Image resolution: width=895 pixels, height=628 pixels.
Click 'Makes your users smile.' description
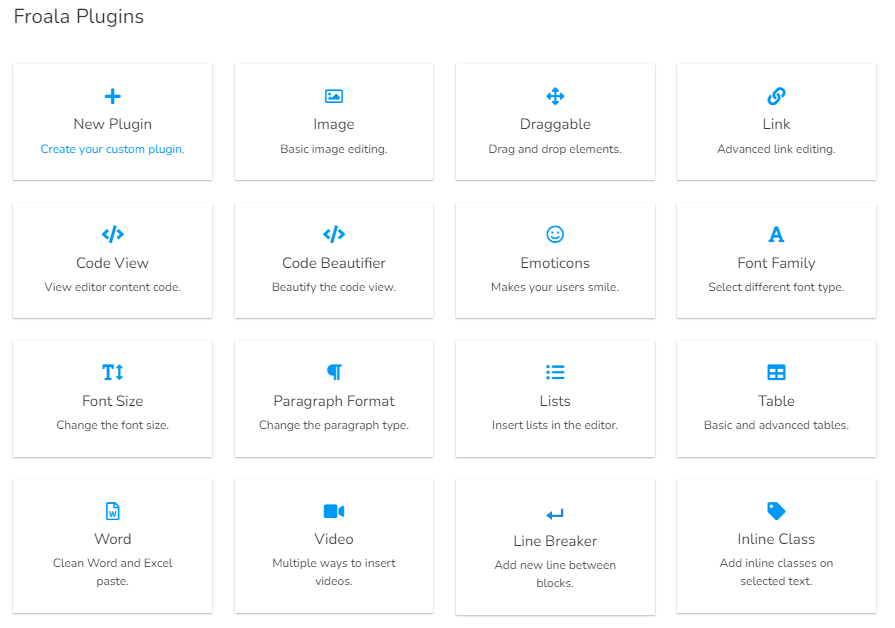tap(555, 287)
